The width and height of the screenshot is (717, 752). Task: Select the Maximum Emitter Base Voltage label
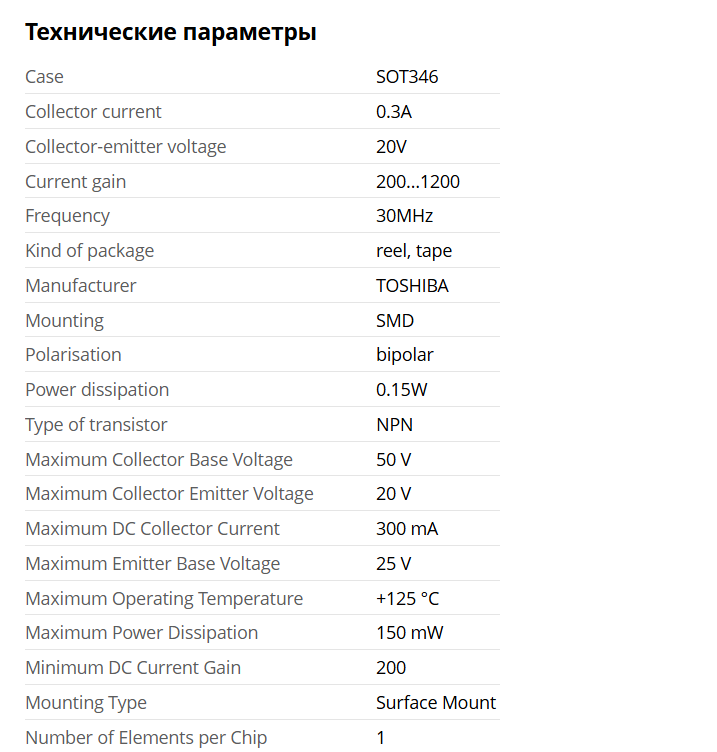click(x=152, y=564)
